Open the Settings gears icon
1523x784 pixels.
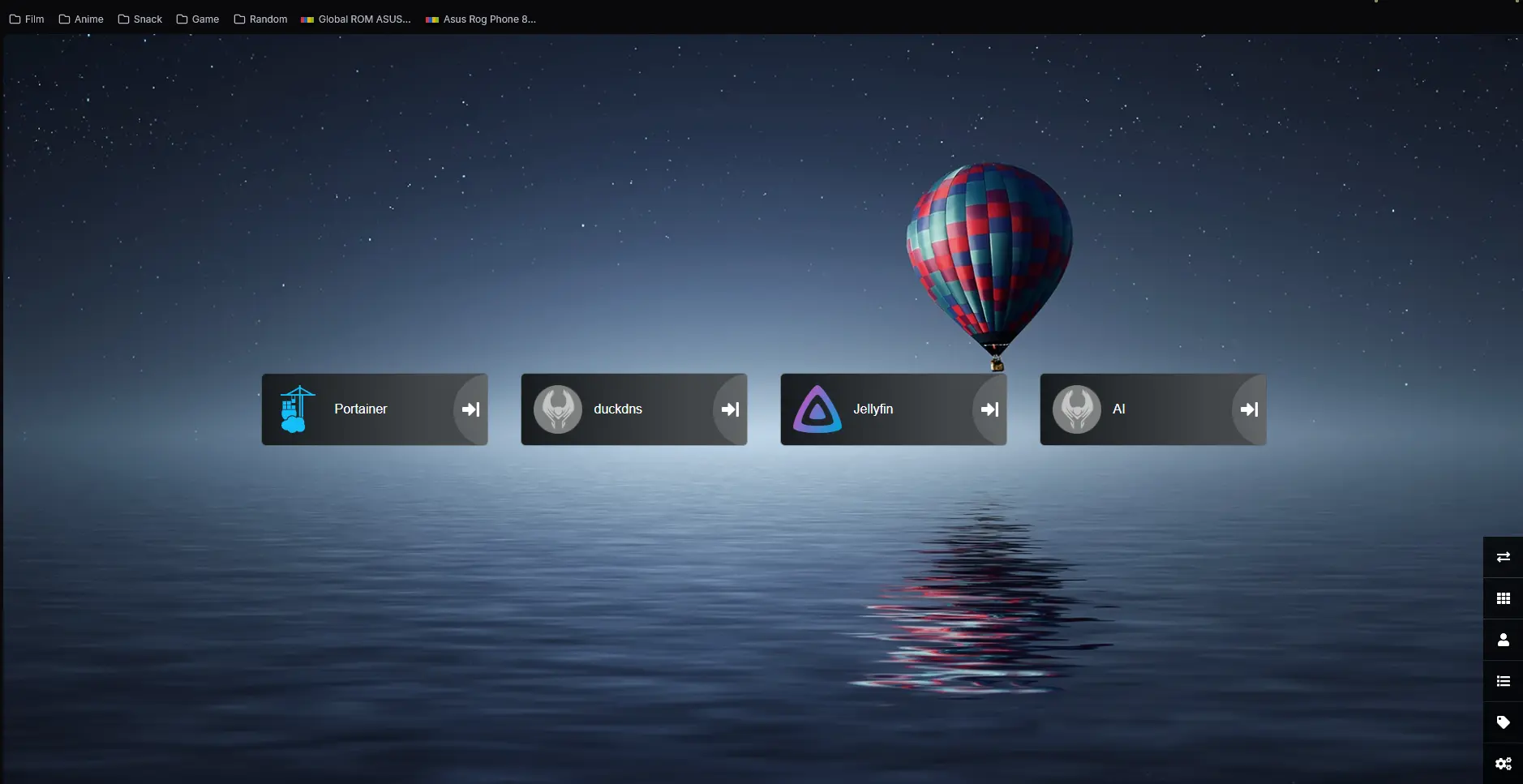click(x=1503, y=764)
